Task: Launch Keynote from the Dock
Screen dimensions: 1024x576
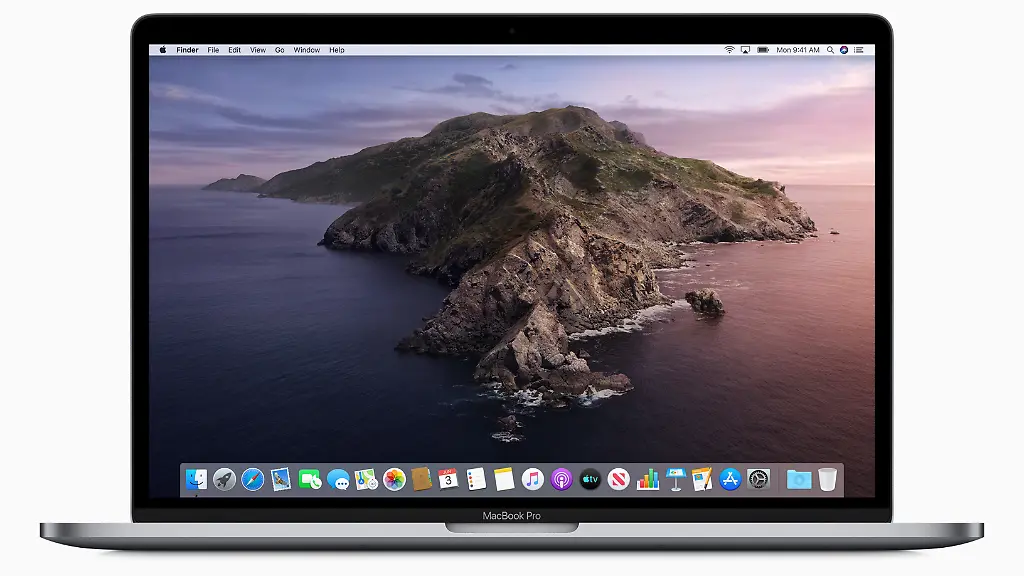Action: 674,478
